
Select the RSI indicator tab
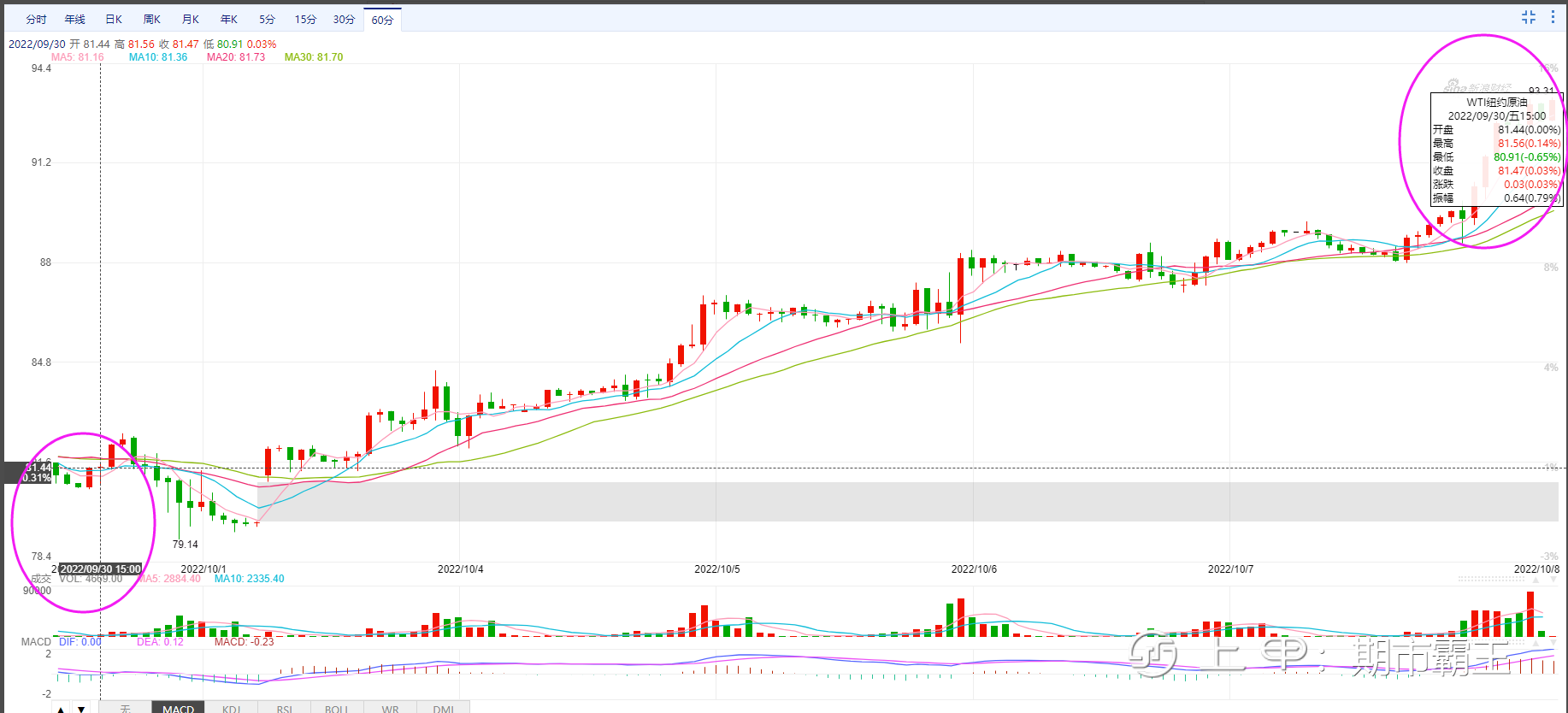click(284, 708)
